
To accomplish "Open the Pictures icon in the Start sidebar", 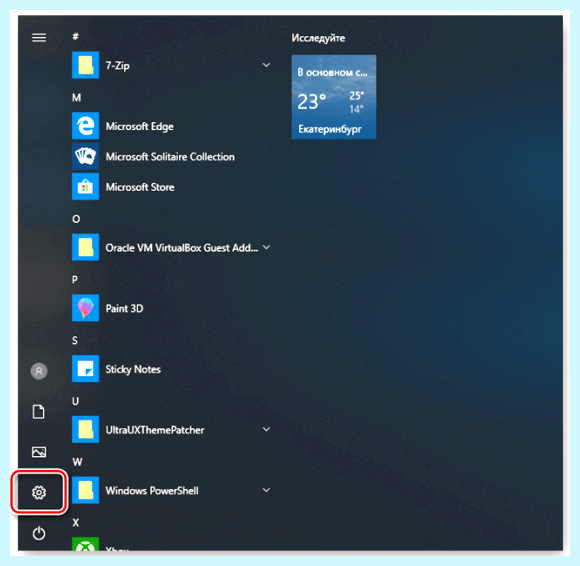I will (x=39, y=452).
